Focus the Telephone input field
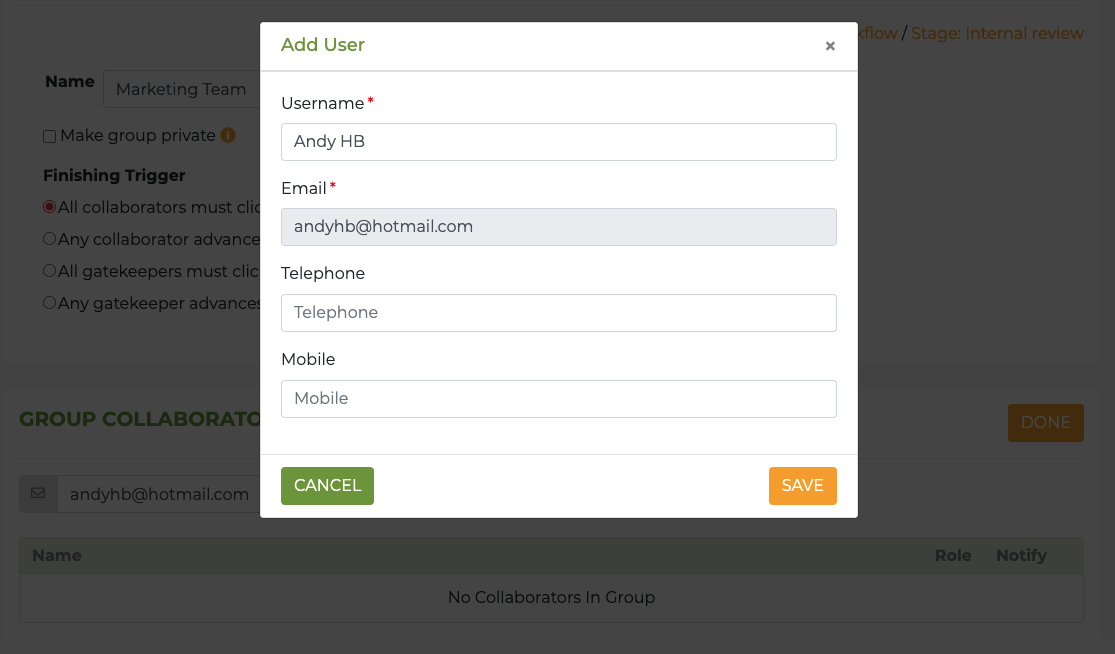1115x654 pixels. click(558, 313)
